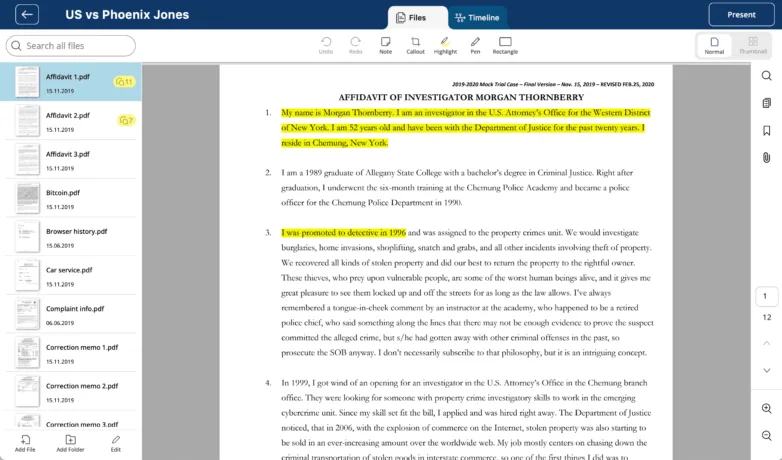Screen dimensions: 782x460
Task: Click the Search all files field
Action: click(71, 46)
